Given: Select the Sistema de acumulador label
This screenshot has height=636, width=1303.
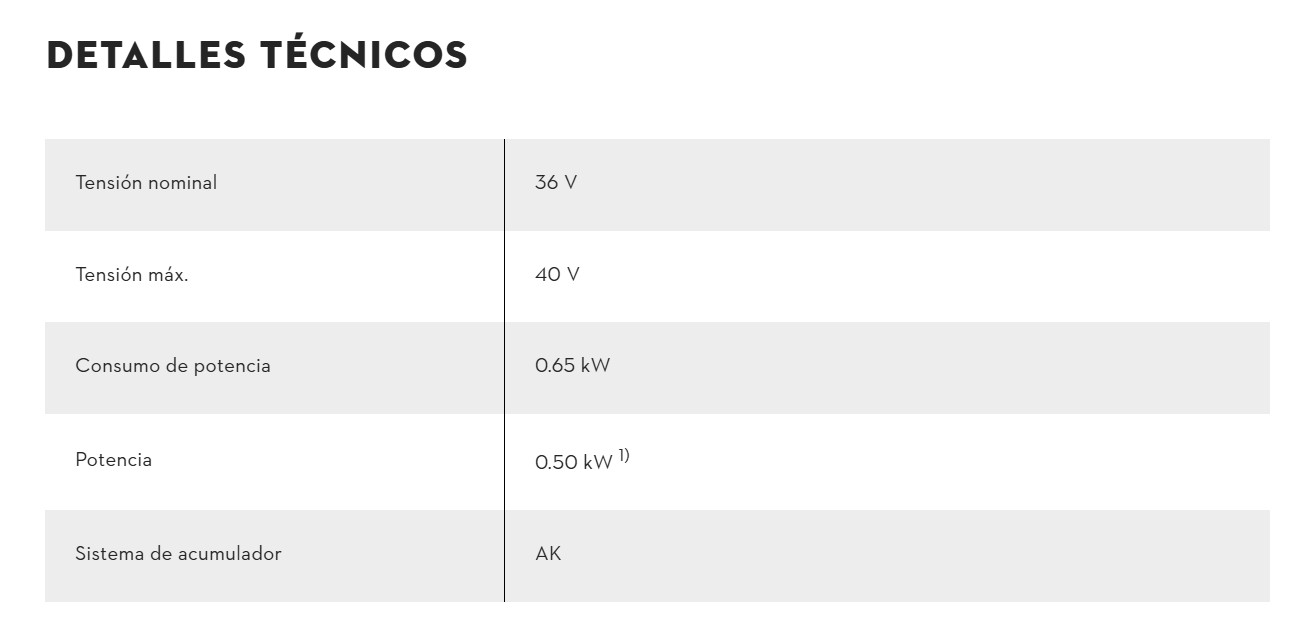Looking at the screenshot, I should tap(178, 554).
